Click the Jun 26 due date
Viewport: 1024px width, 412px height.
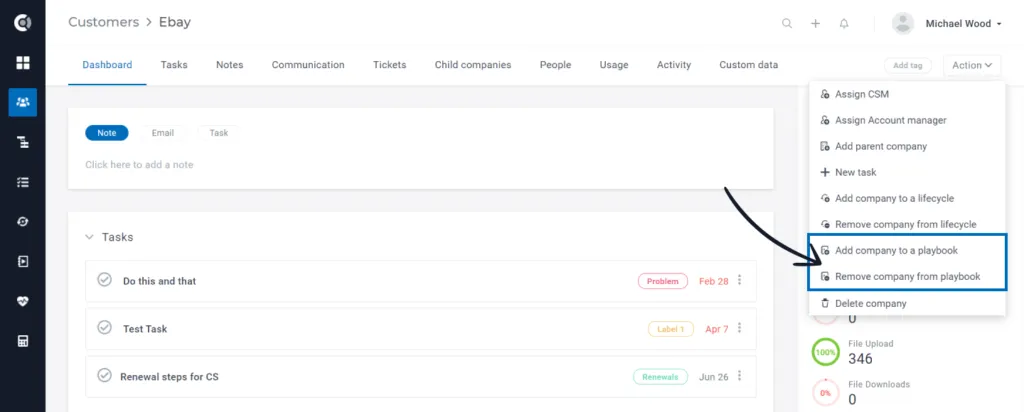pyautogui.click(x=713, y=376)
